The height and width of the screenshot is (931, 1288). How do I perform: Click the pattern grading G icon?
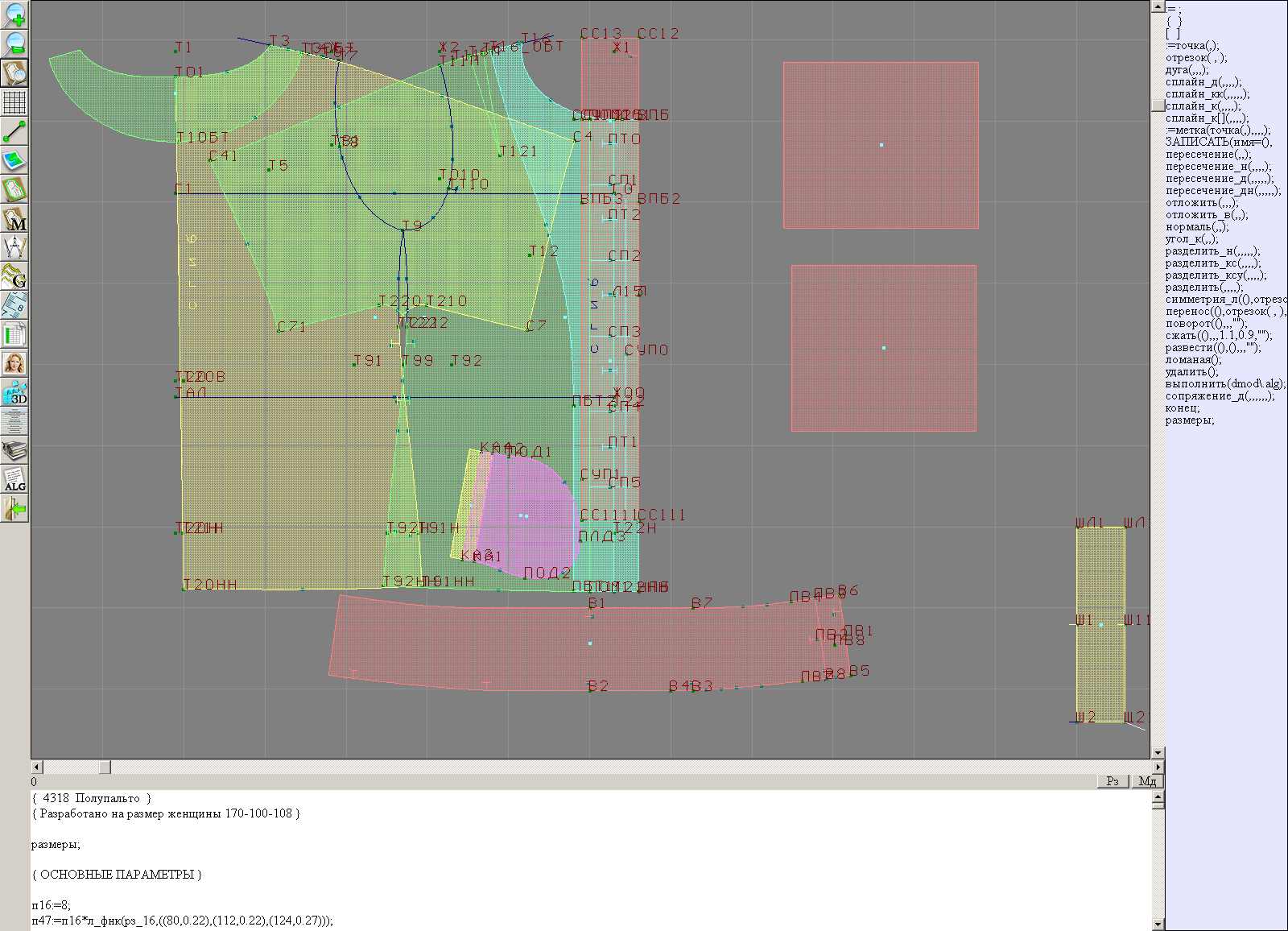(14, 276)
